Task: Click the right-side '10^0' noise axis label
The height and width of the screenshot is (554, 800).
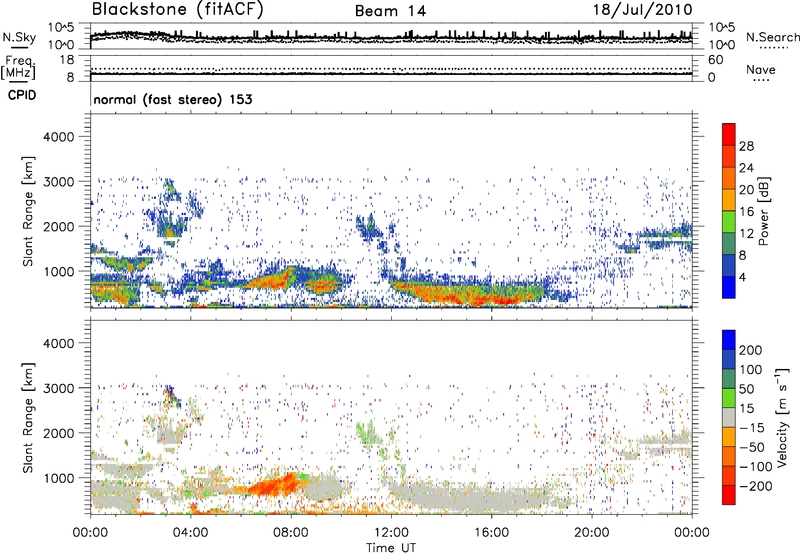Action: click(x=722, y=45)
